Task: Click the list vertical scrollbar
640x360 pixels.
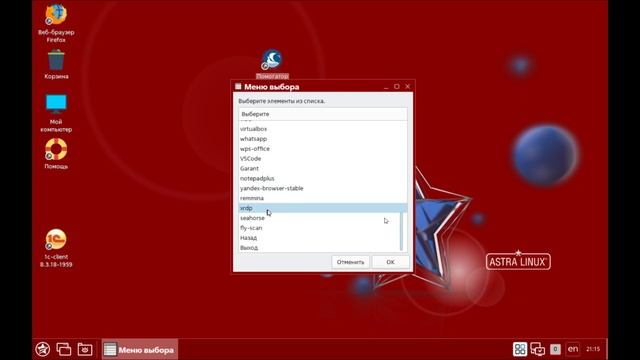Action: coord(402,231)
